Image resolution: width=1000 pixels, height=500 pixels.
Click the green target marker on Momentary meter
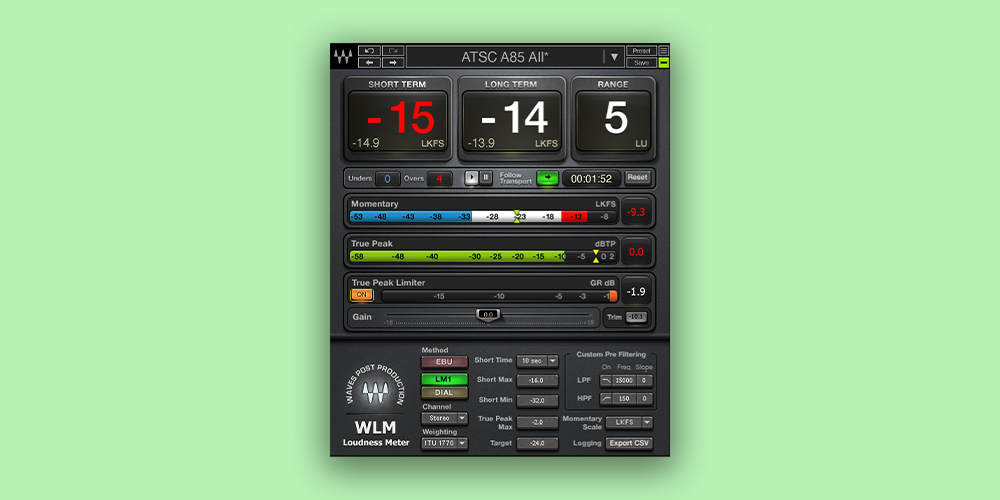[x=517, y=217]
